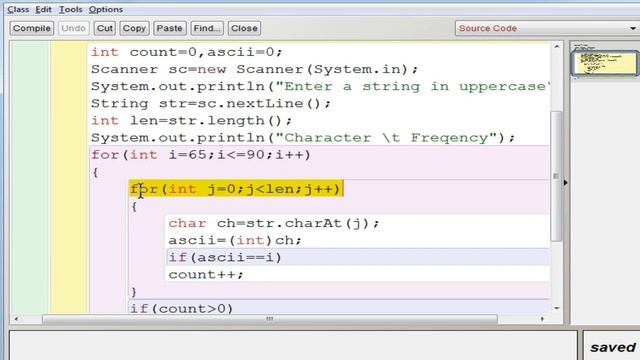Click the line "String str=sc.nextLine();"

(x=211, y=104)
